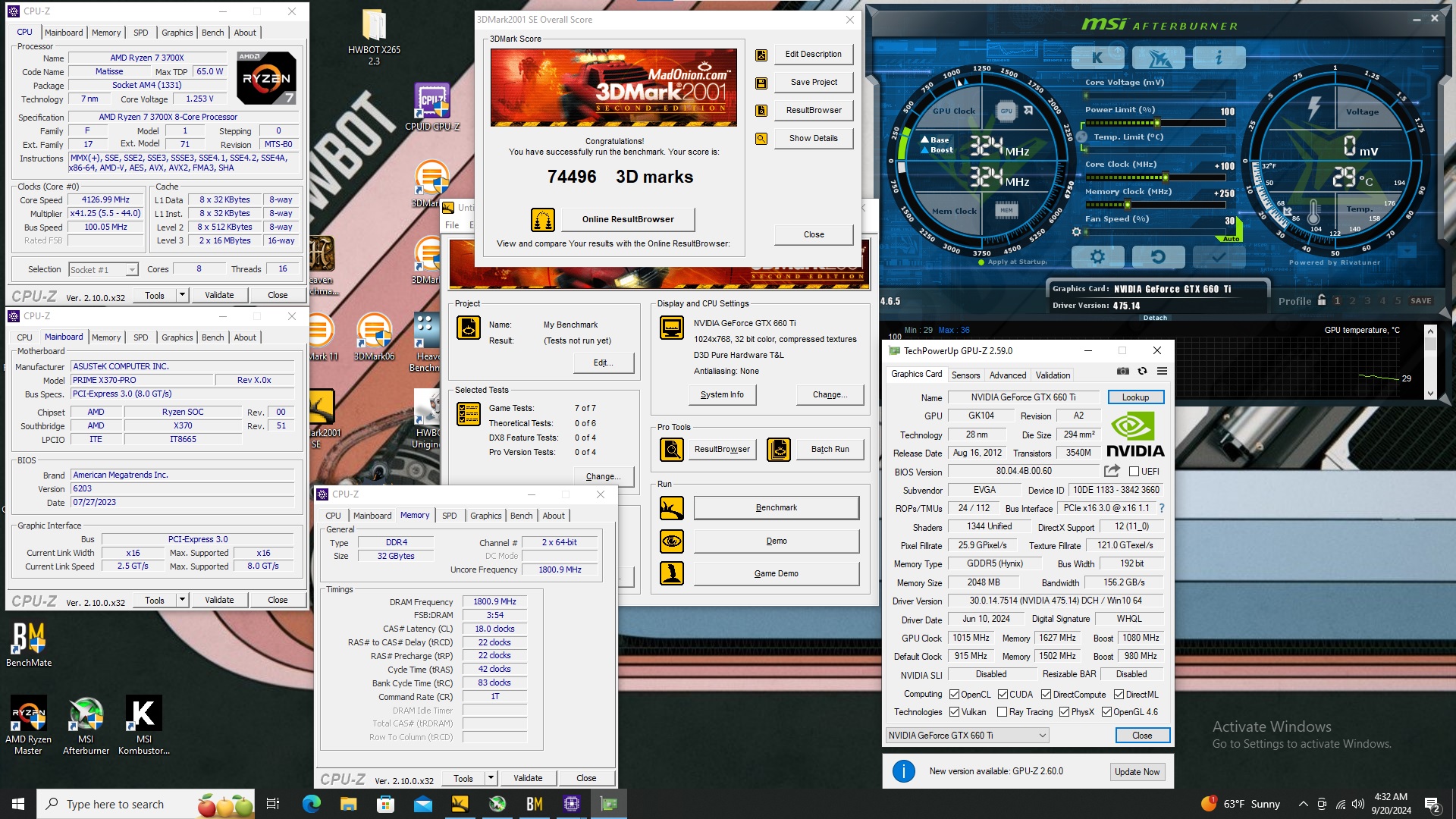
Task: Expand Tools dropdown arrow in CPU-Z Mainboard window
Action: coord(182,600)
